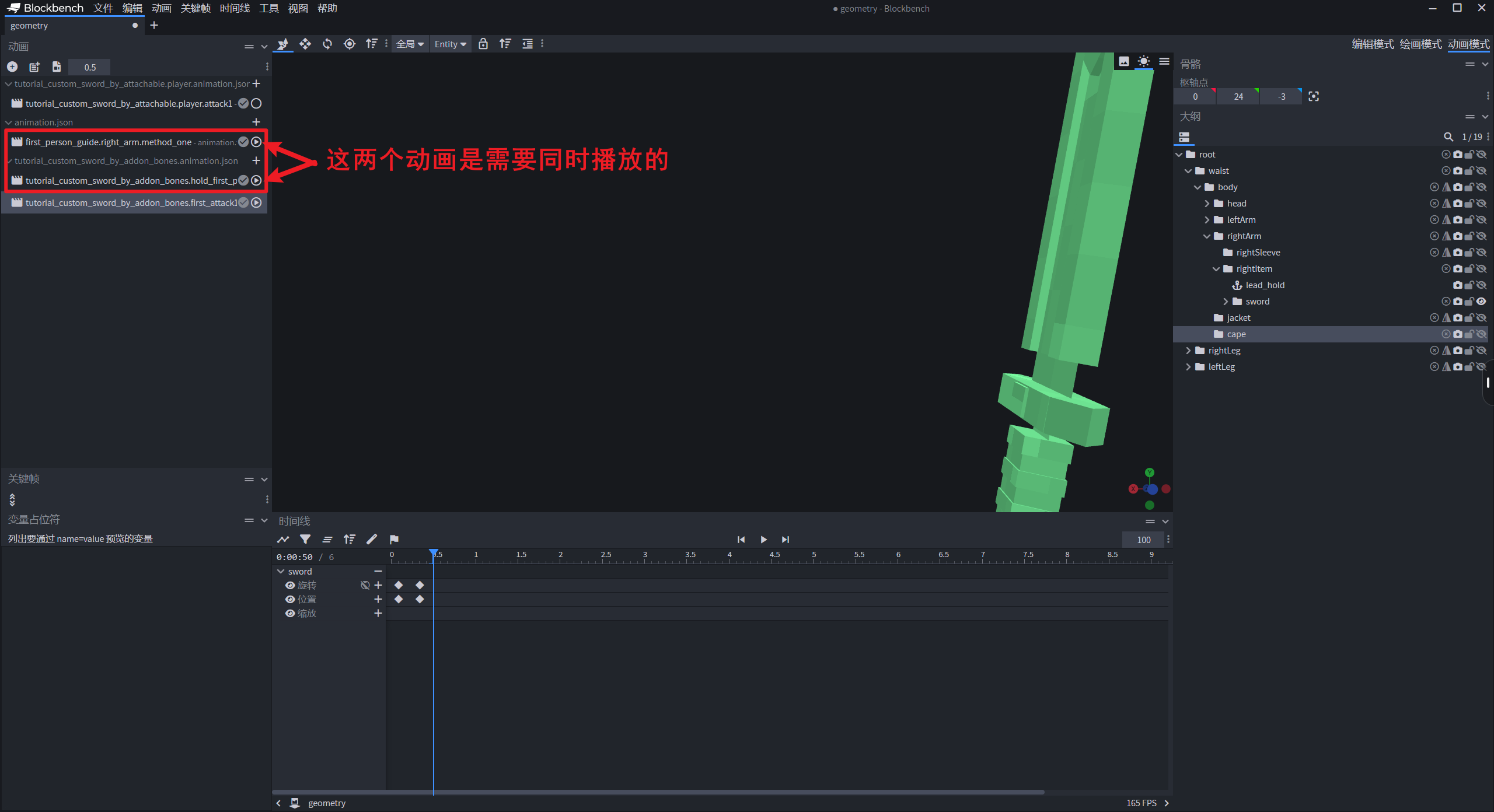Add a timeline marker flag

tap(394, 540)
